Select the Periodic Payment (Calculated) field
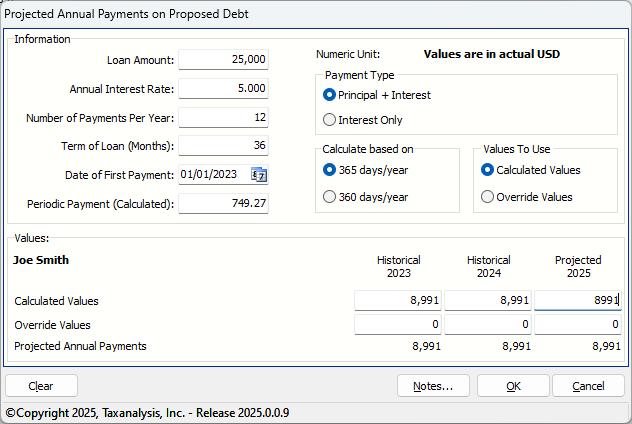The height and width of the screenshot is (424, 632). [223, 203]
